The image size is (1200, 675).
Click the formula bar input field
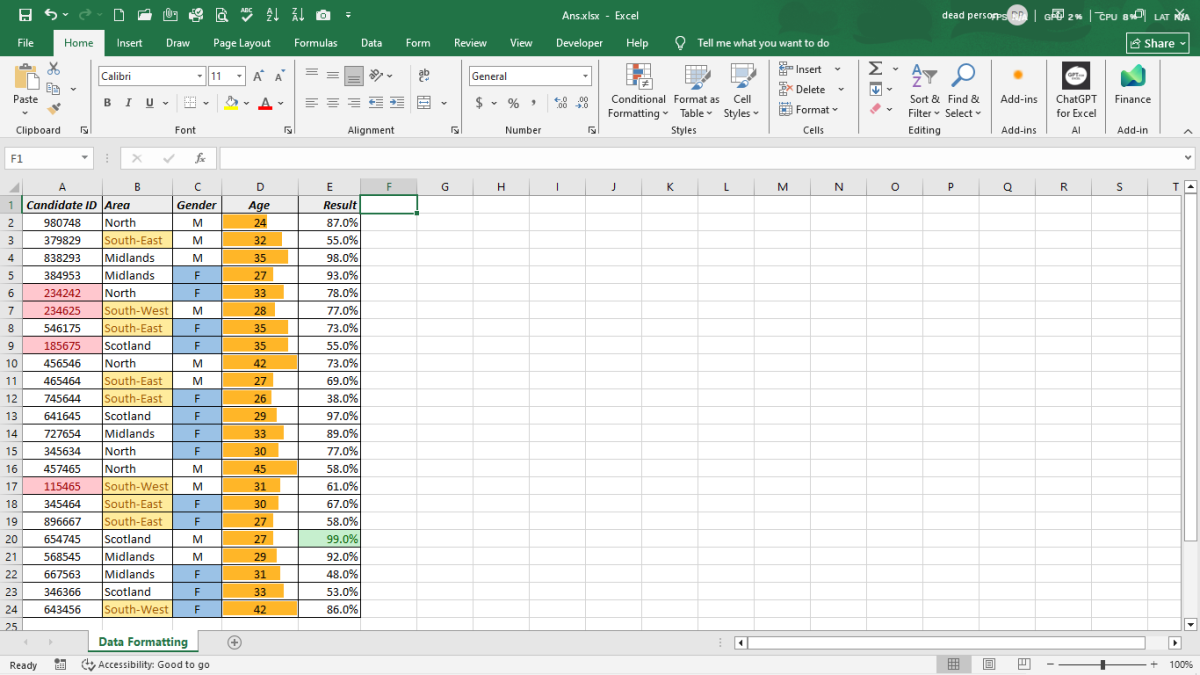click(700, 158)
